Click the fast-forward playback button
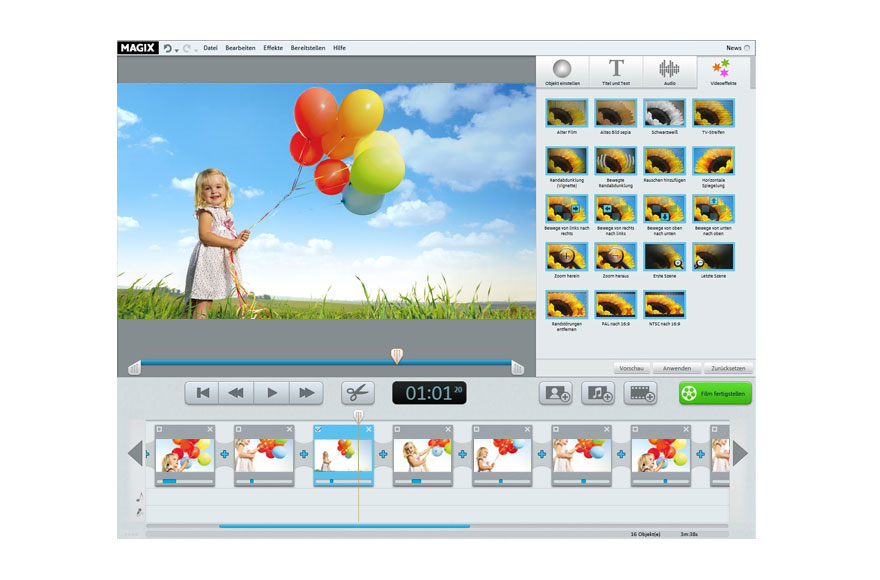Screen dimensions: 880x580 (306, 392)
